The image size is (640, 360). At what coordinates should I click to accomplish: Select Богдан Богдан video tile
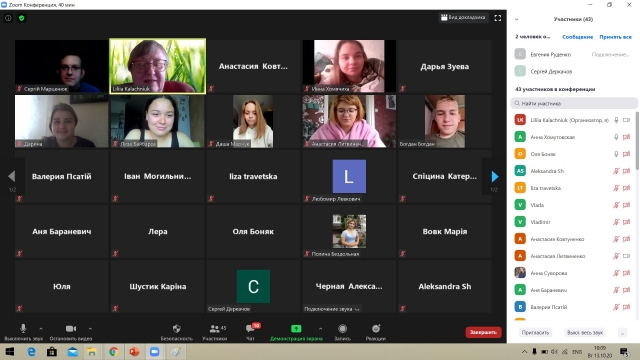(444, 121)
